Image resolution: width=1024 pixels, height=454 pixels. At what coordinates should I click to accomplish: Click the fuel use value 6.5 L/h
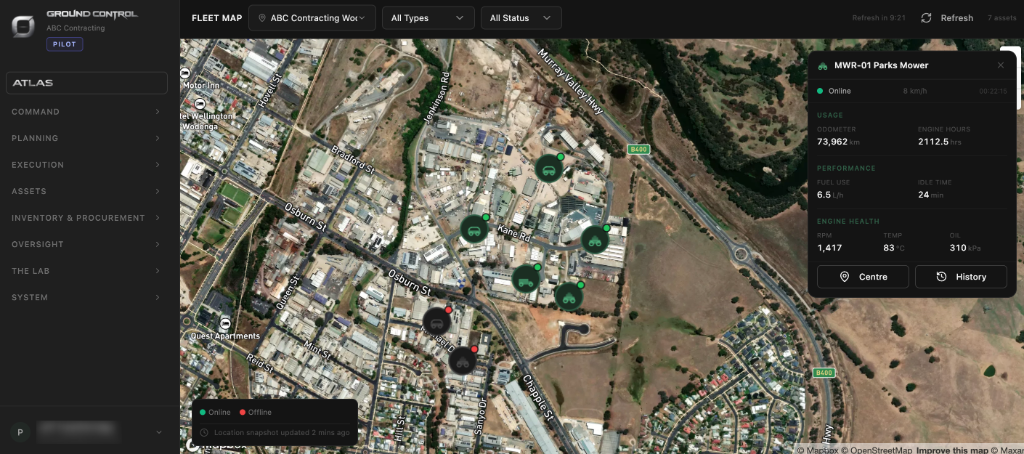(831, 195)
